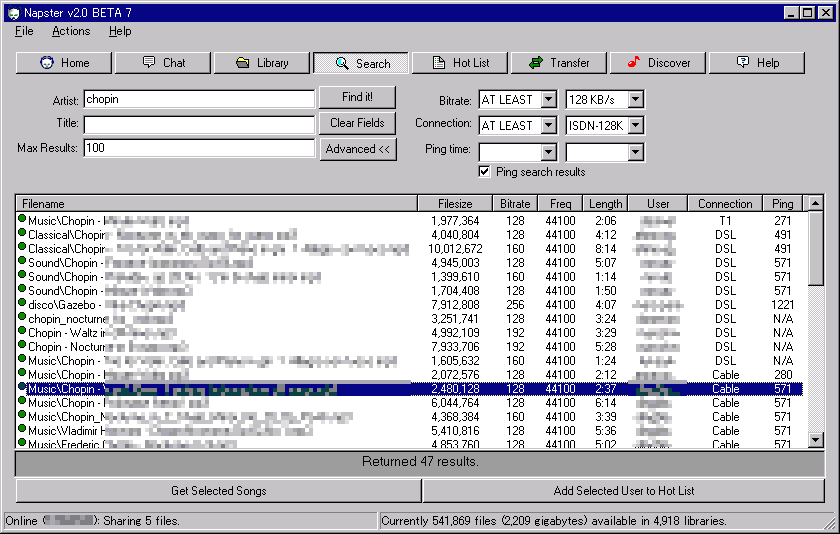Click green status dot of chopin_nocturne row
This screenshot has width=840, height=534.
pos(22,317)
